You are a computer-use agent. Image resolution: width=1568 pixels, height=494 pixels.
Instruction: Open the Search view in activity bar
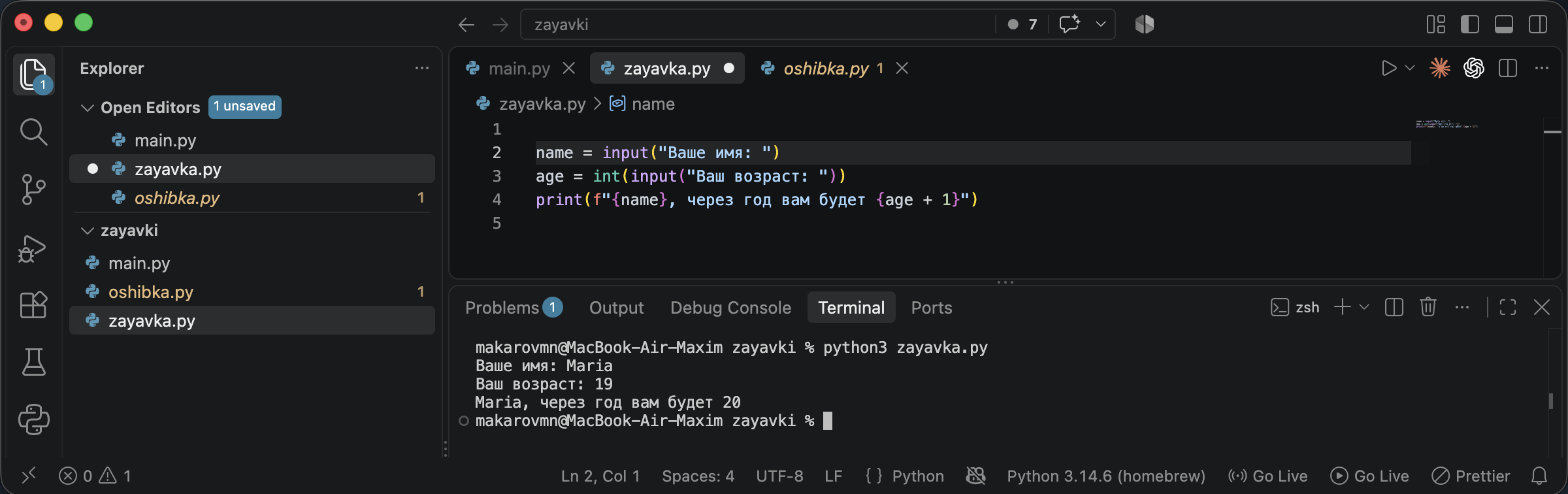click(x=33, y=132)
